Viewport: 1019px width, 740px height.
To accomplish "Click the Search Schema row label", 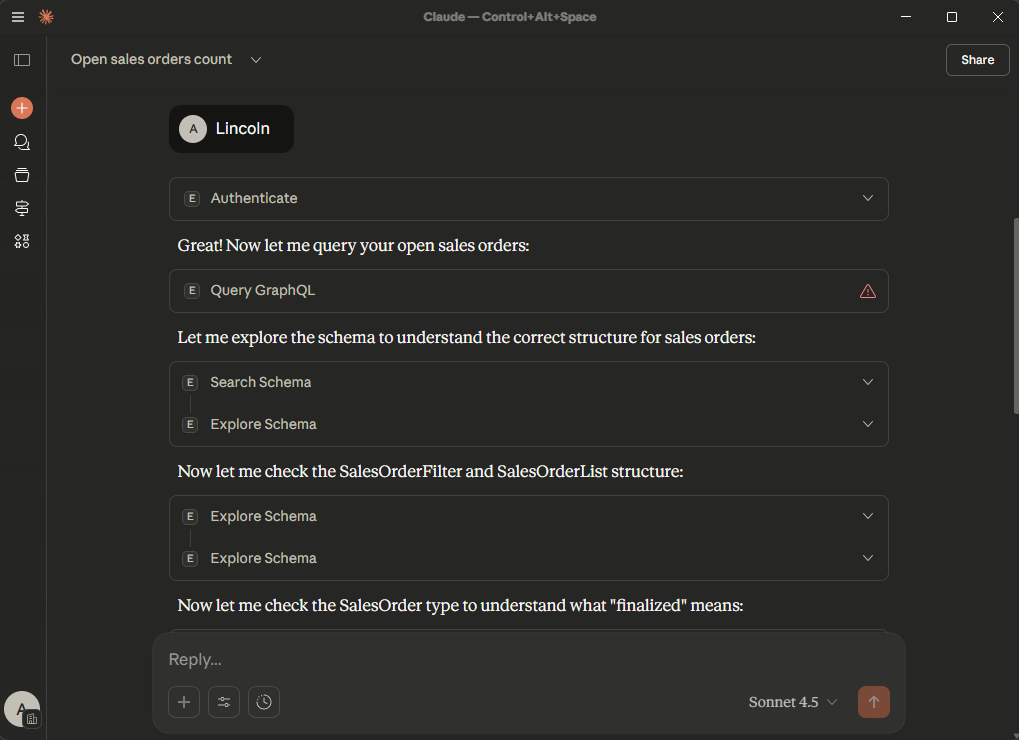I will click(x=261, y=382).
